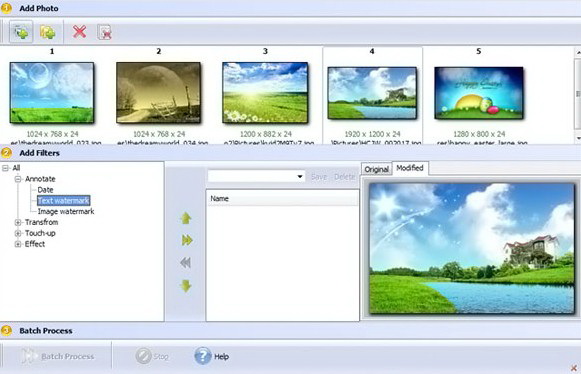Click the step 2 Add Filters badge
Viewport: 581px width, 374px height.
tap(6, 153)
